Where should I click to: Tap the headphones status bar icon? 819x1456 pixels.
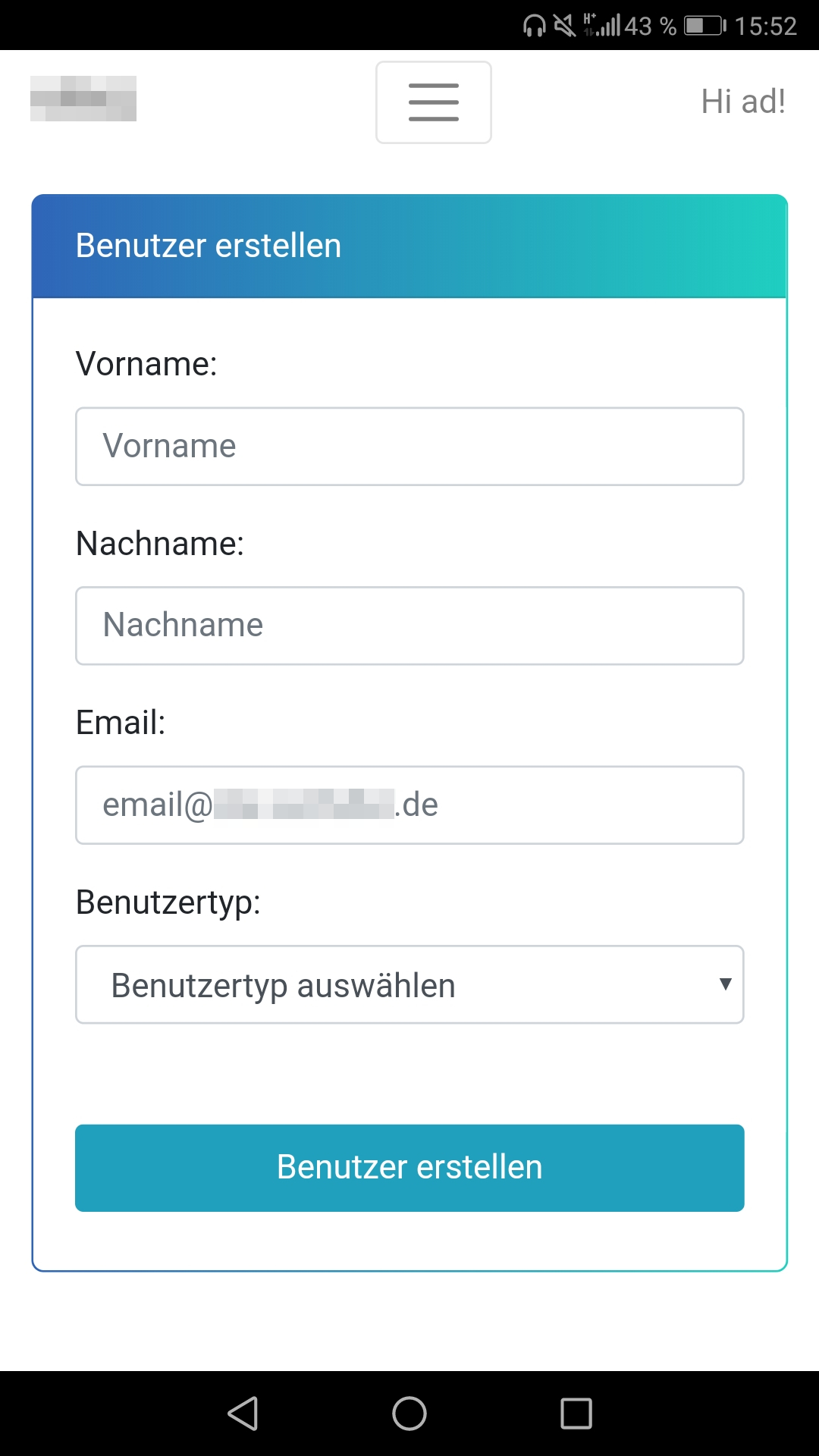(x=535, y=26)
